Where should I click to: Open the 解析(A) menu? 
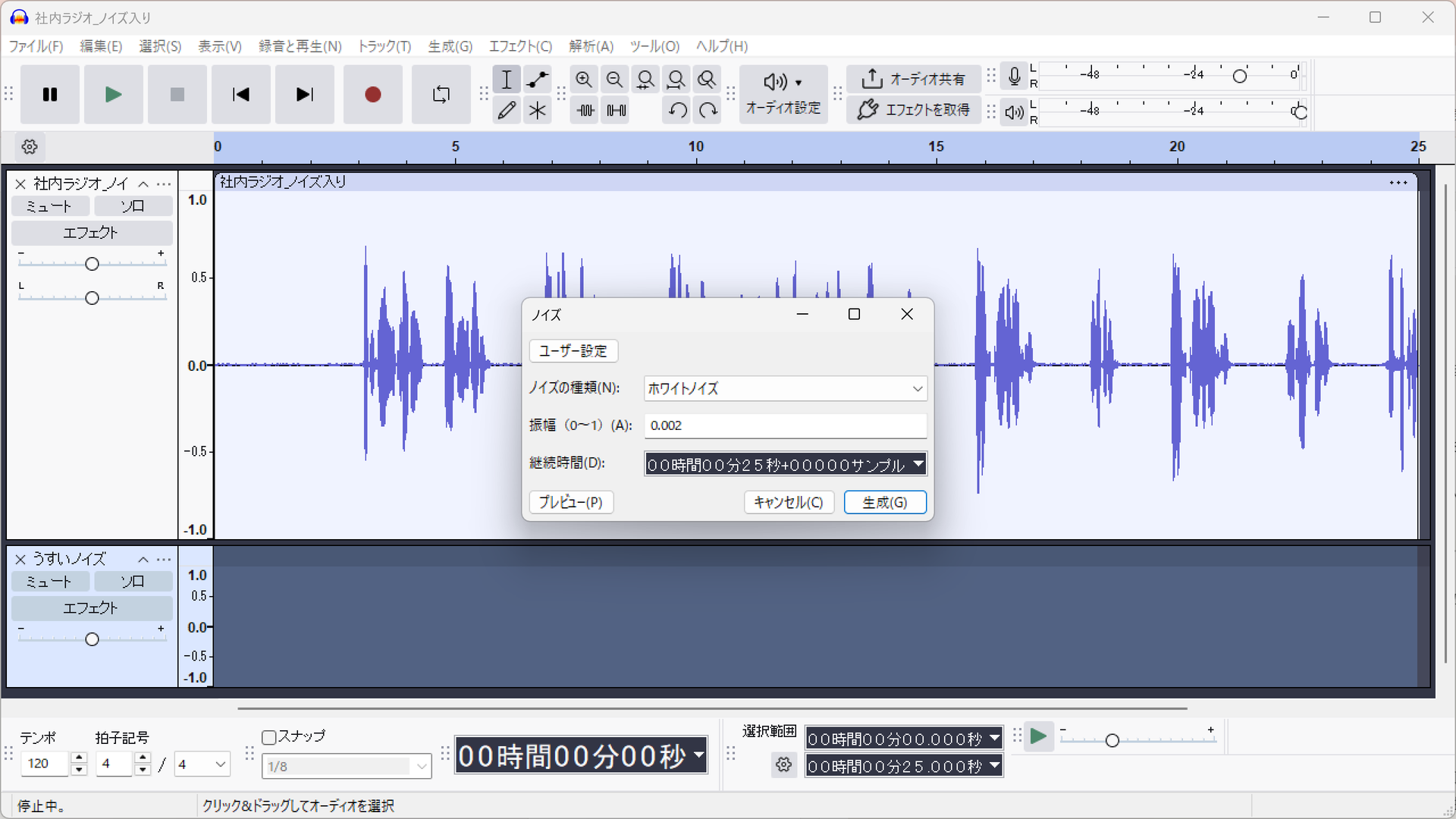(591, 46)
